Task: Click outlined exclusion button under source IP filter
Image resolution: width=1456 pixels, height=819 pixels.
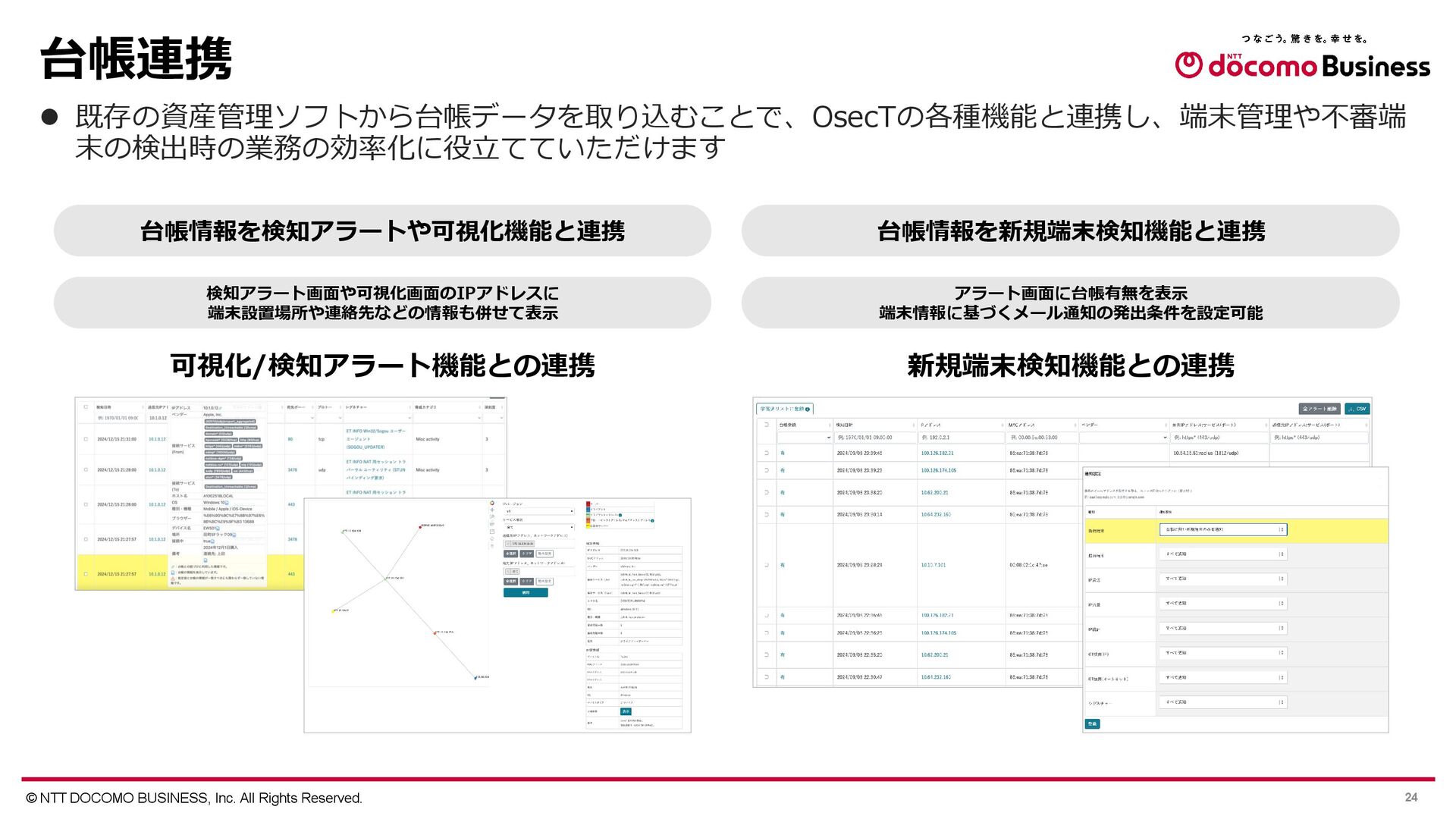Action: (544, 554)
